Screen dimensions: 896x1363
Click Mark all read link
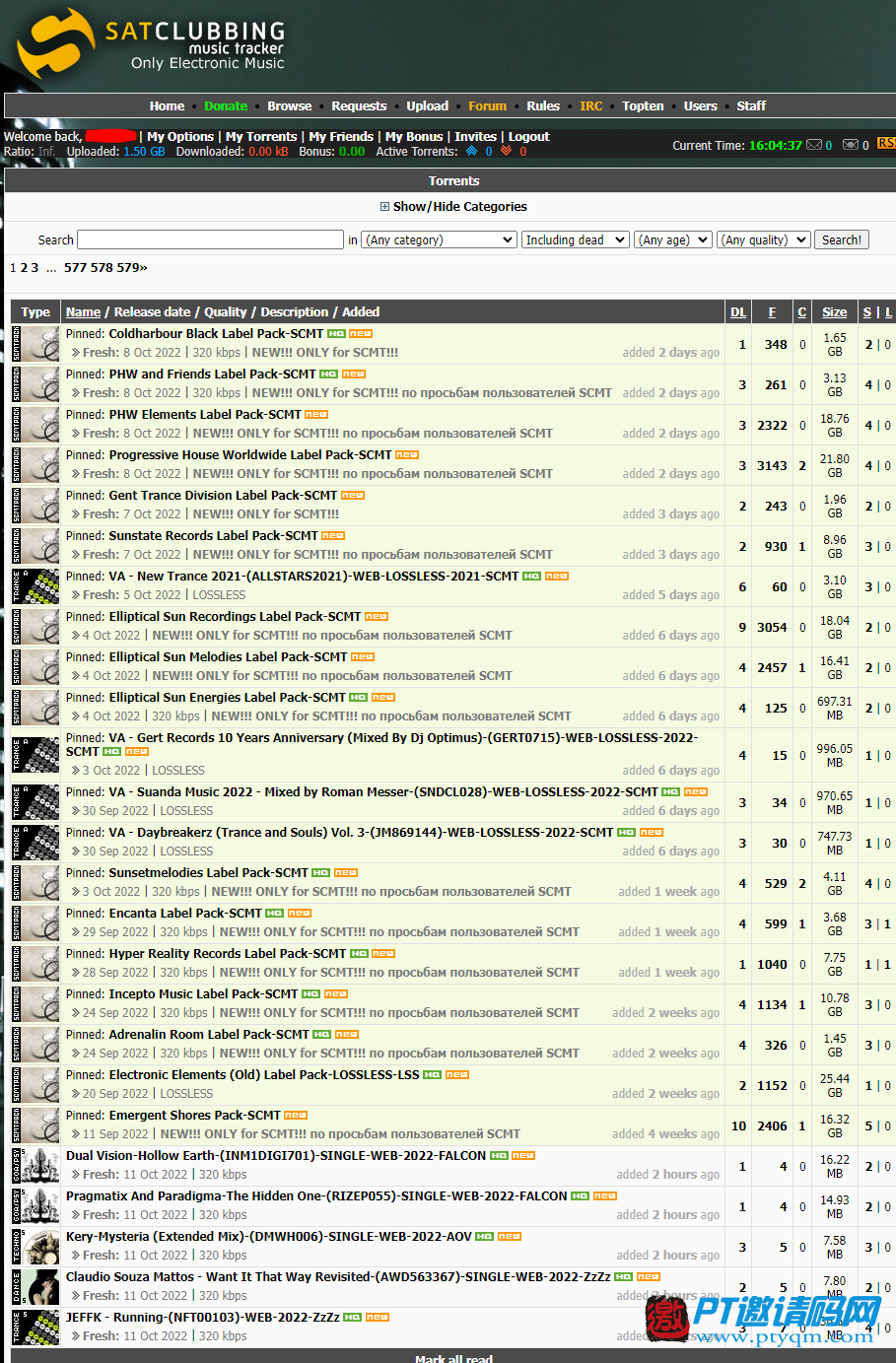click(x=453, y=1359)
